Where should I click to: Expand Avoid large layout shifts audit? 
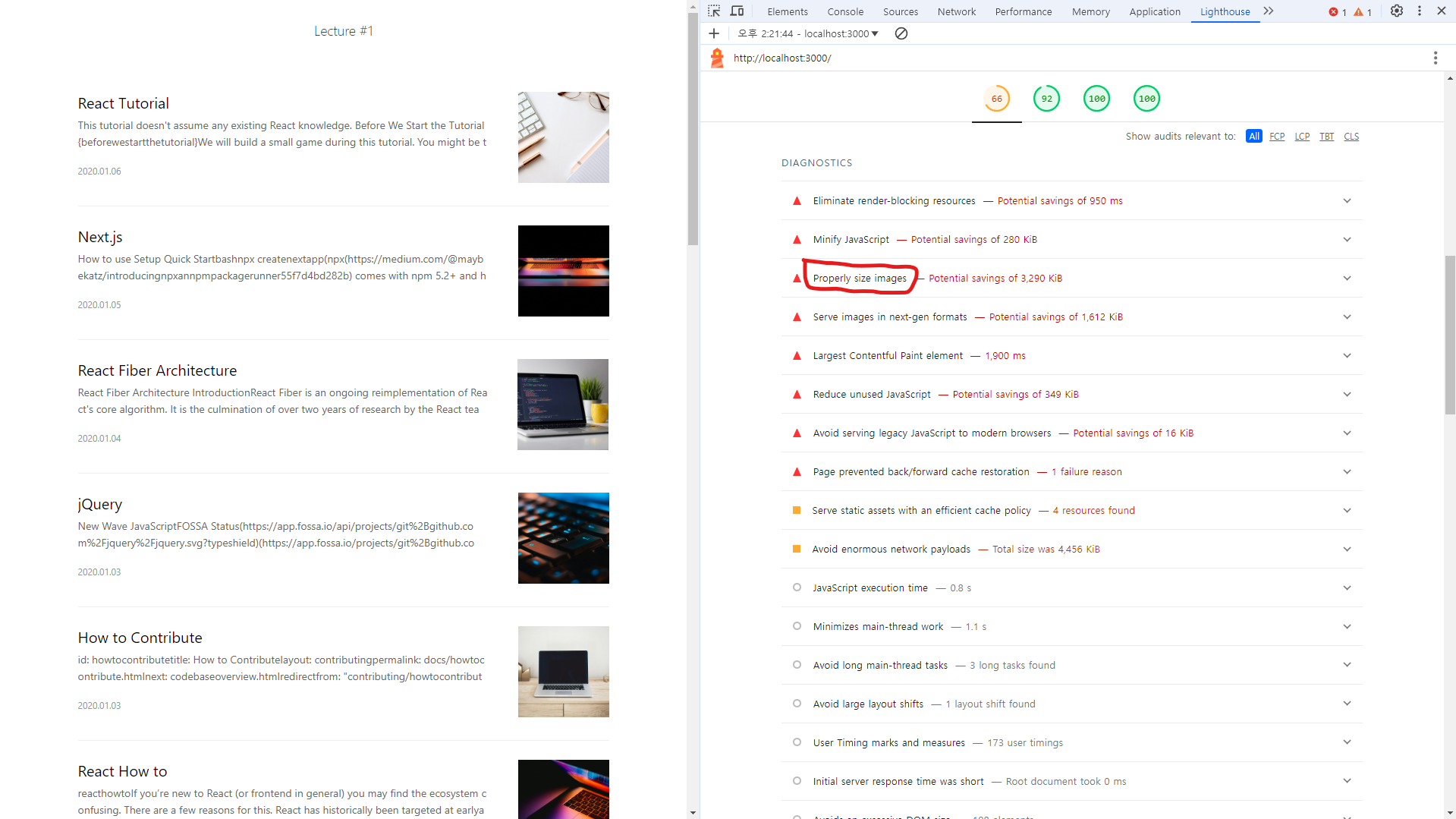coord(1072,704)
